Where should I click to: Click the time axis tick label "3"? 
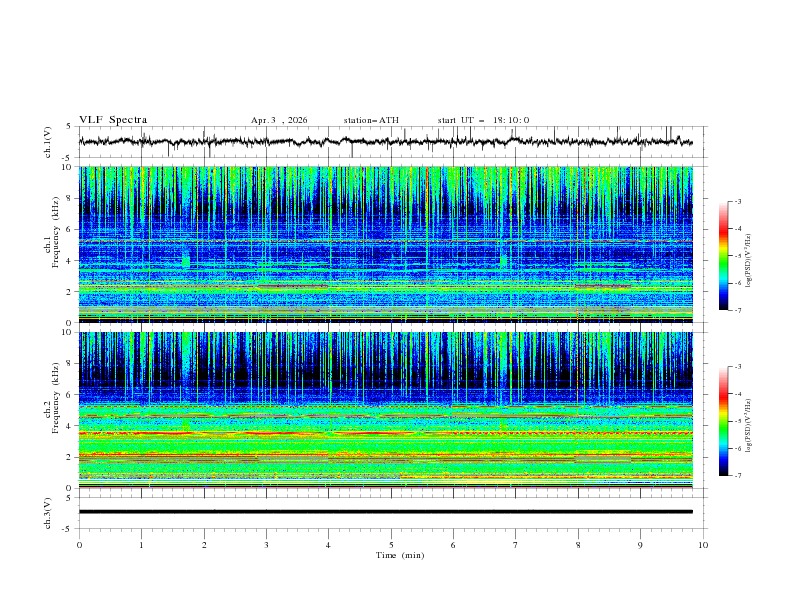tap(266, 545)
